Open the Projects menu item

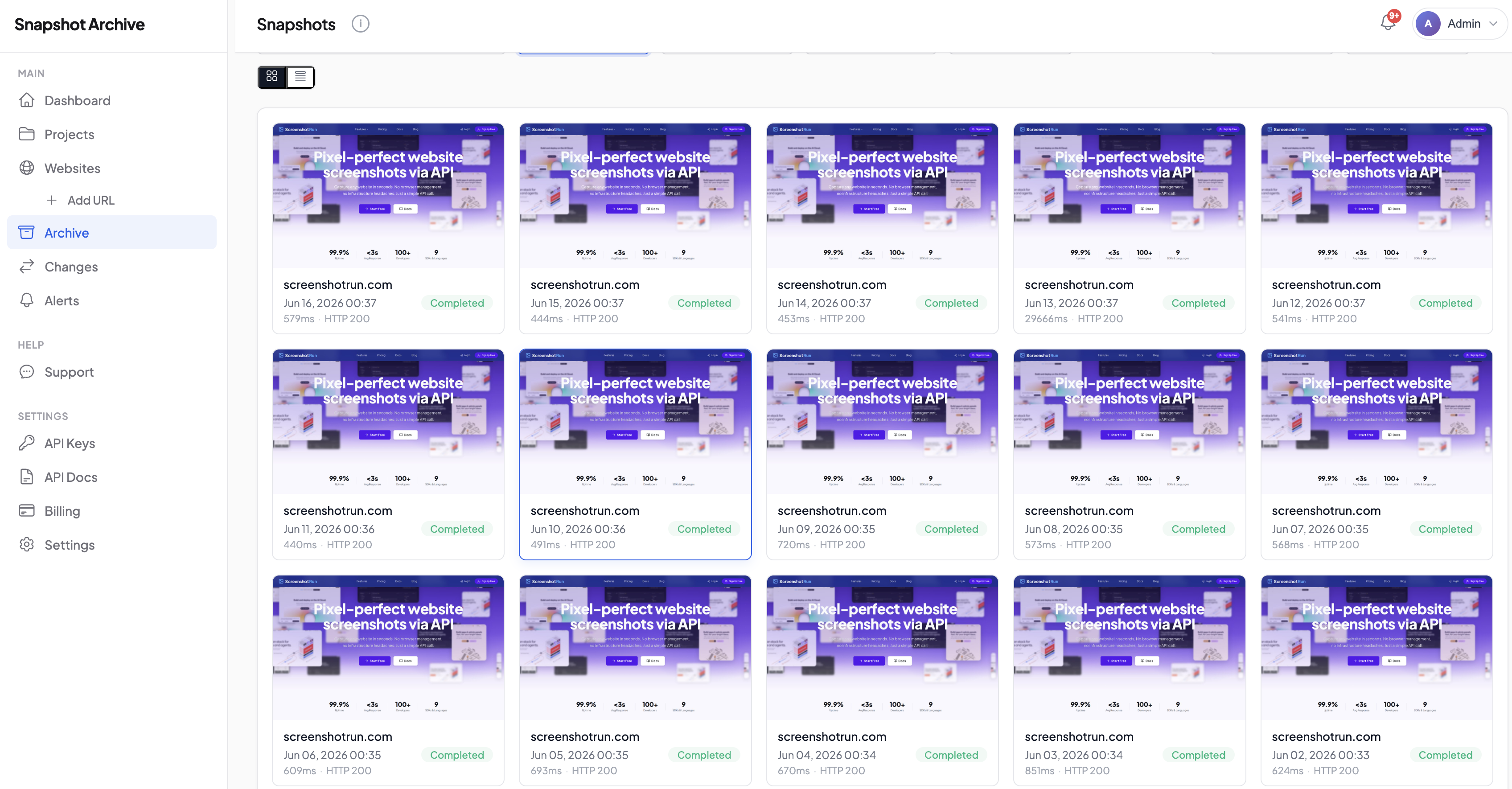[x=111, y=135]
